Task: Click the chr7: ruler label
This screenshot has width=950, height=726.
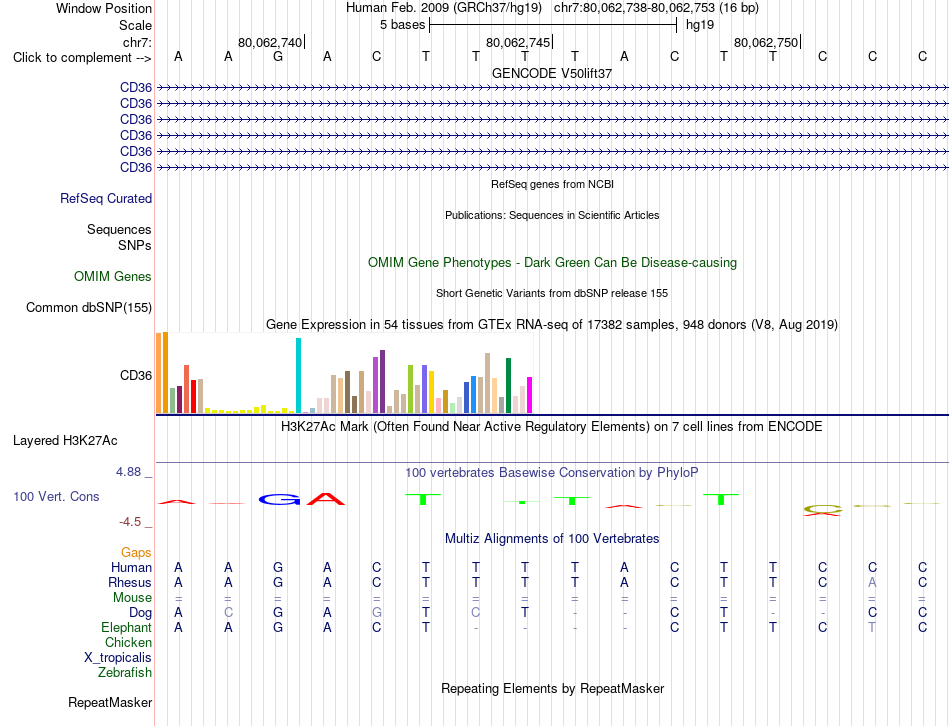Action: click(x=138, y=42)
